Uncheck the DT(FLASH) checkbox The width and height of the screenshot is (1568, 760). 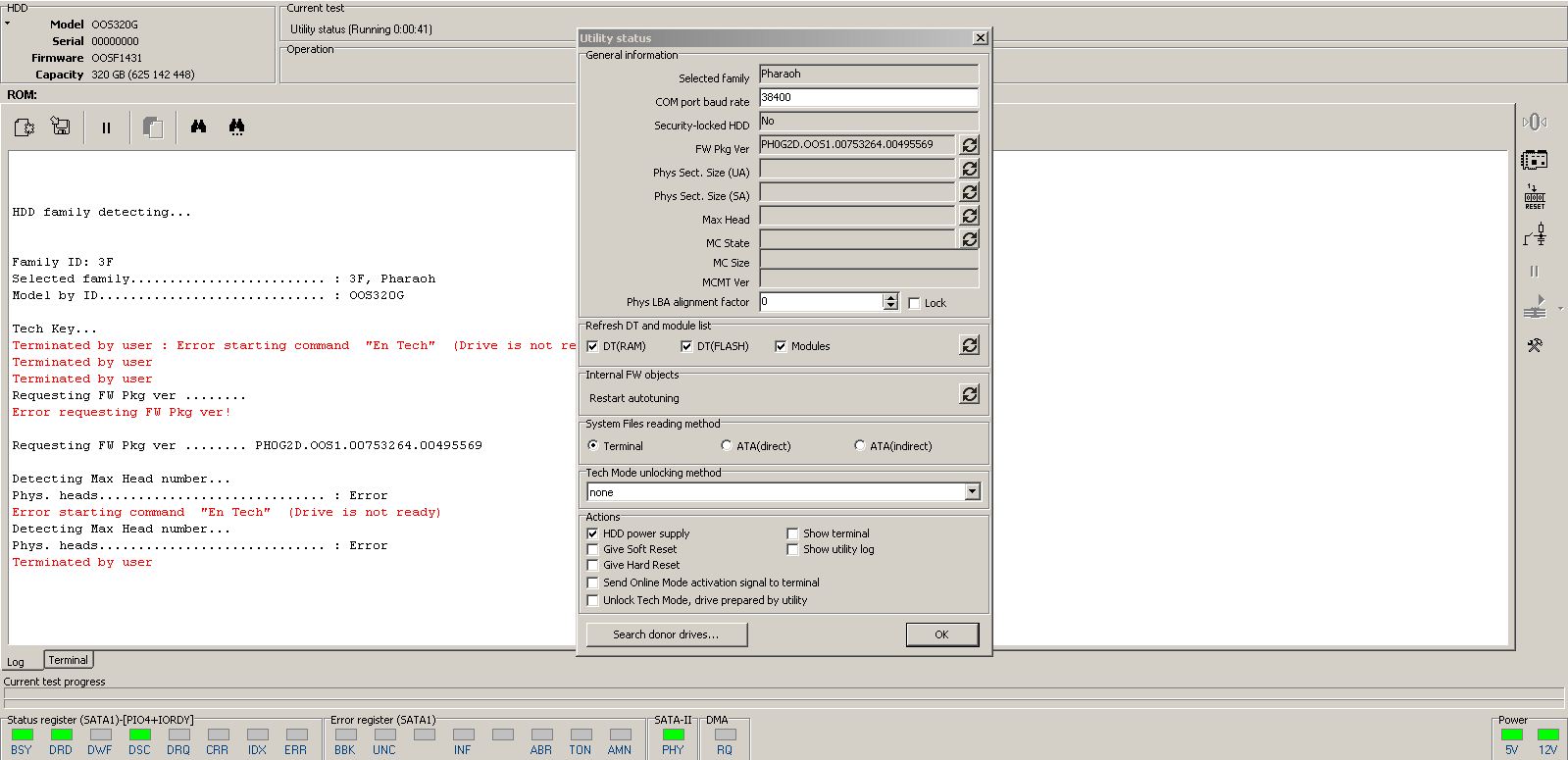(686, 346)
